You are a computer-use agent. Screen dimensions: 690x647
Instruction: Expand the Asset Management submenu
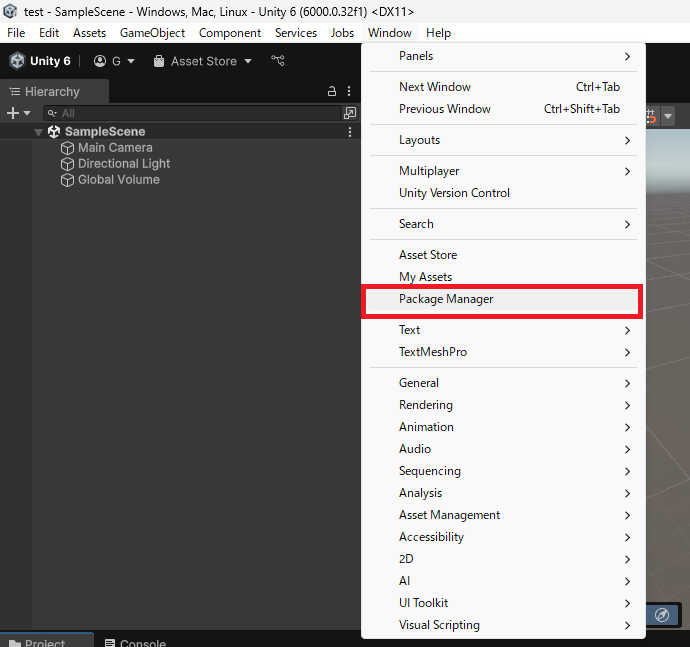pos(503,515)
